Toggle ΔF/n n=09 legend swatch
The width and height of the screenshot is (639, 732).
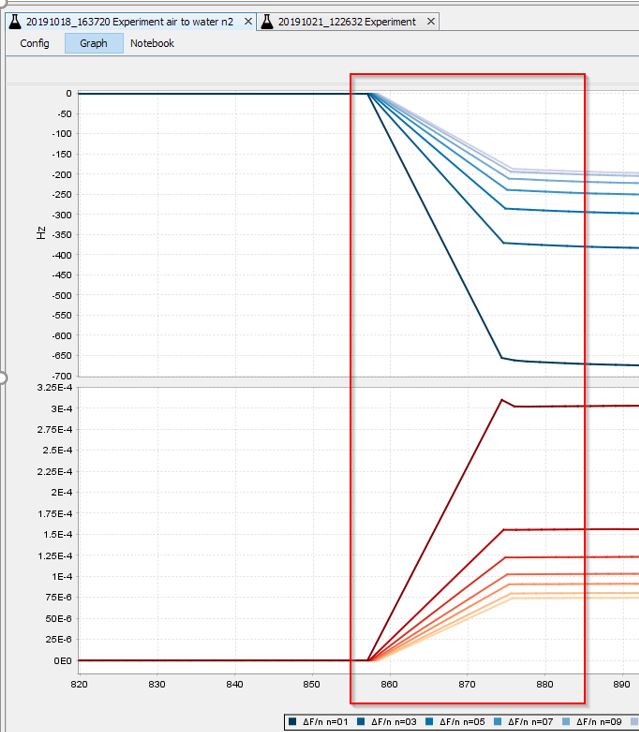click(566, 722)
